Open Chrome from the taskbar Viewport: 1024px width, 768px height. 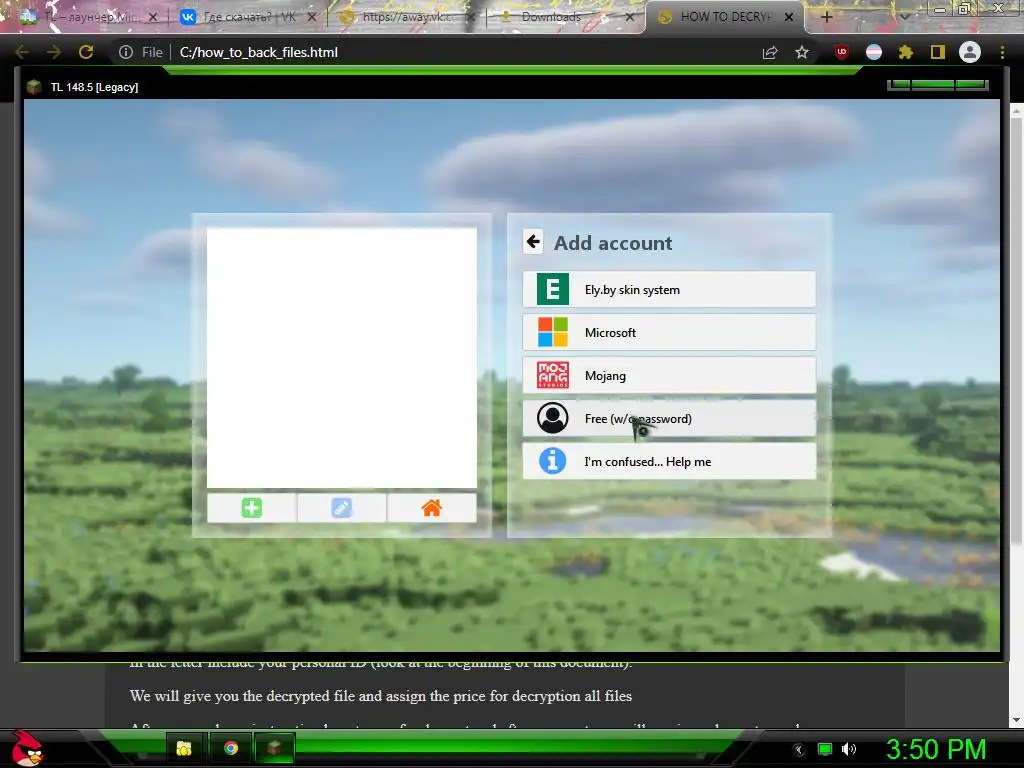(x=231, y=748)
